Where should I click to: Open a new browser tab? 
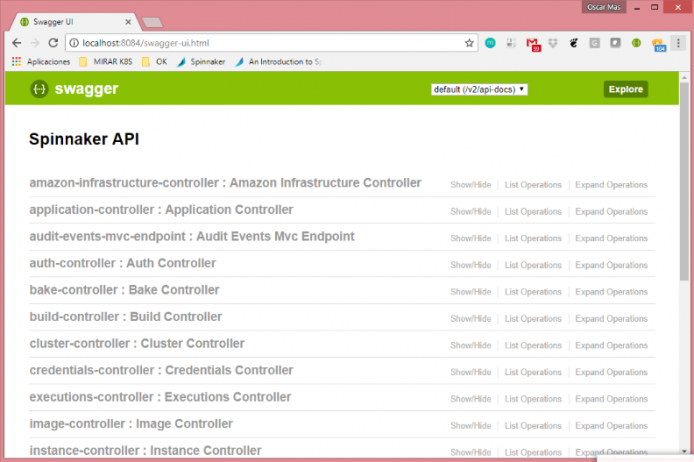point(152,22)
